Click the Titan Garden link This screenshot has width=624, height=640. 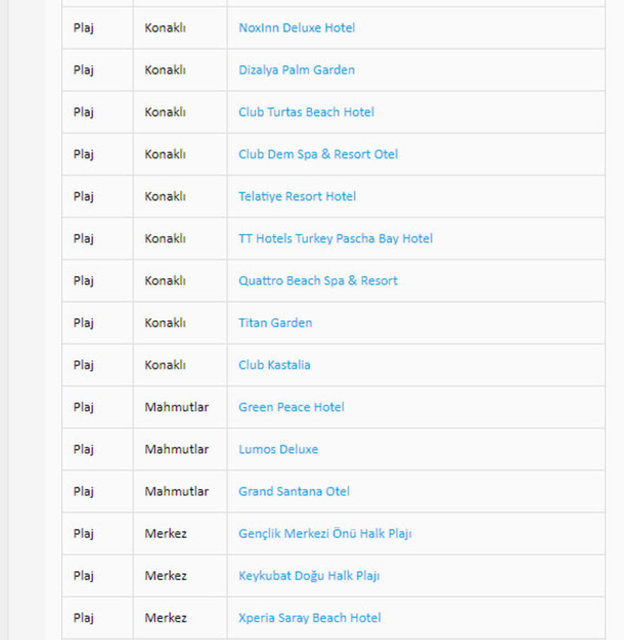275,323
